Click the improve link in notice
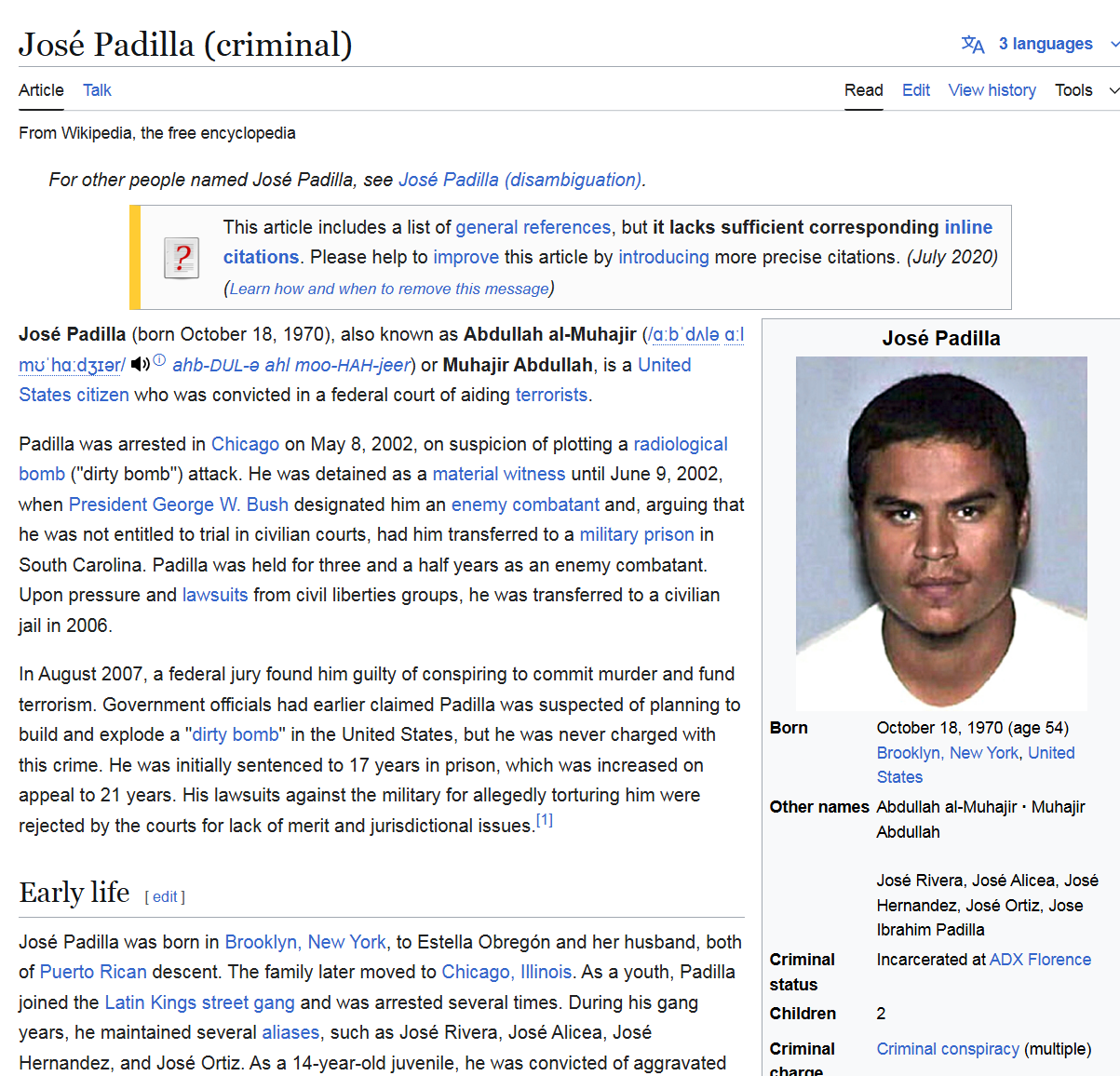Viewport: 1120px width, 1076px height. (466, 257)
